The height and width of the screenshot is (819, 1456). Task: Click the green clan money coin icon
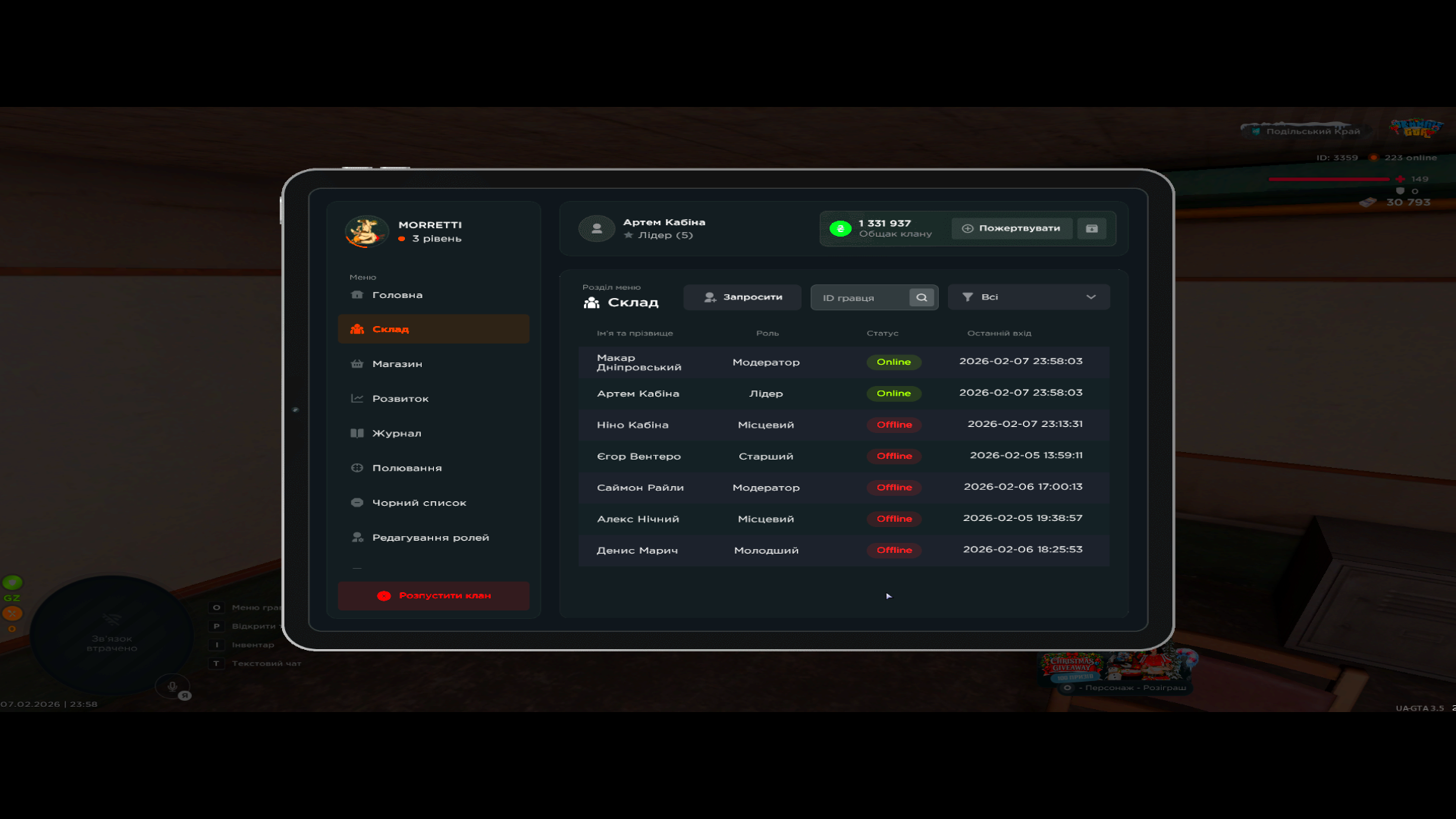click(x=840, y=228)
